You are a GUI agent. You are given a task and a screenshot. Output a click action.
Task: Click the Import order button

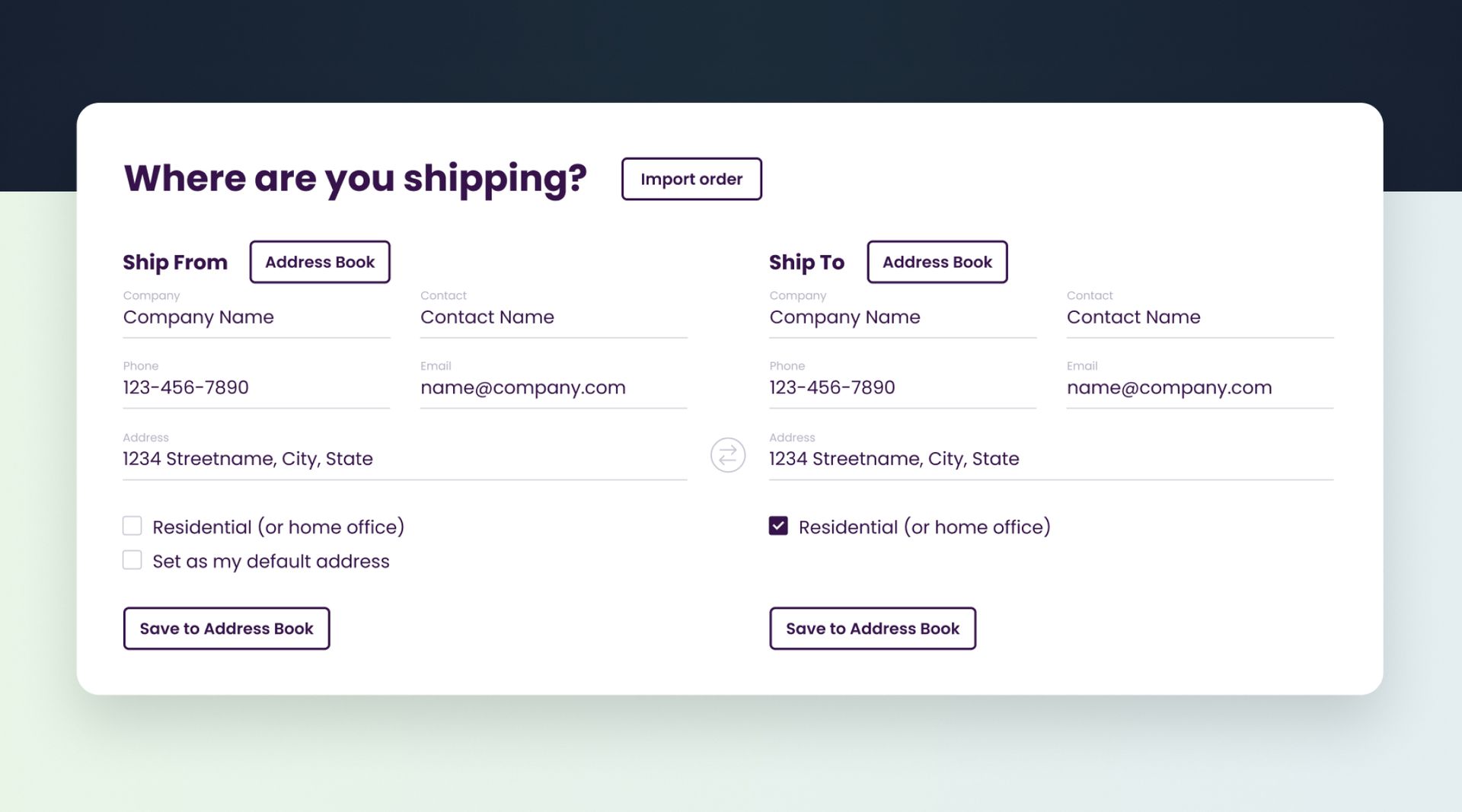coord(691,179)
